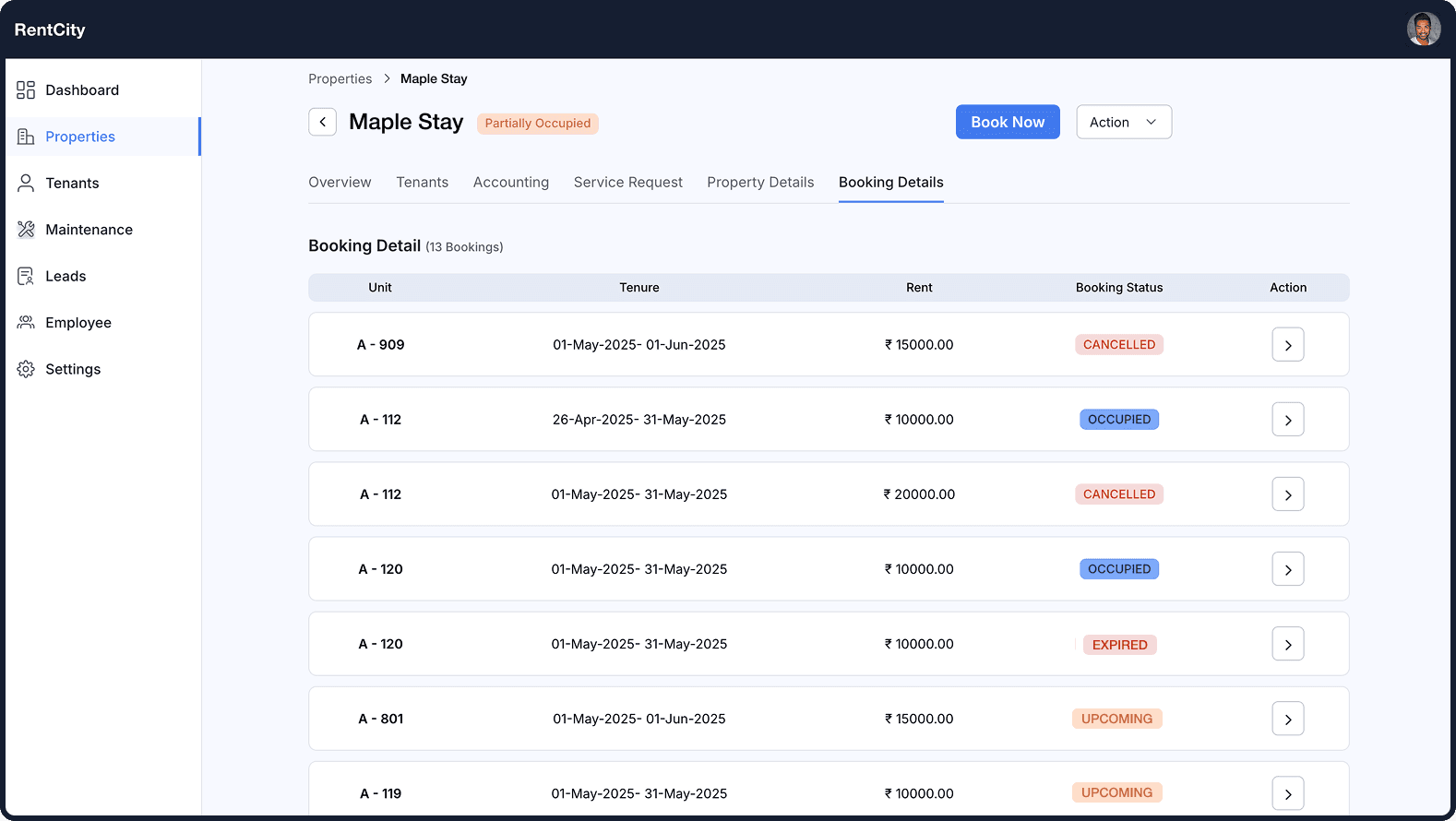Switch to the Accounting tab

(510, 183)
